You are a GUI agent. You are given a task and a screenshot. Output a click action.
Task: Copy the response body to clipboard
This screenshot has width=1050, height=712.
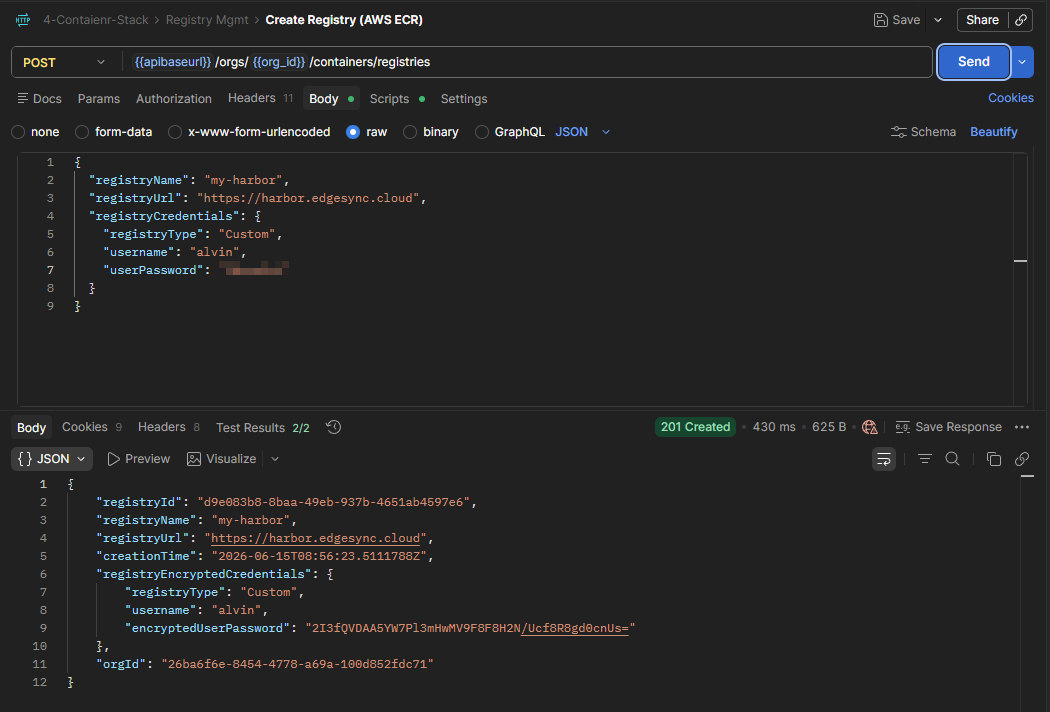click(x=994, y=459)
